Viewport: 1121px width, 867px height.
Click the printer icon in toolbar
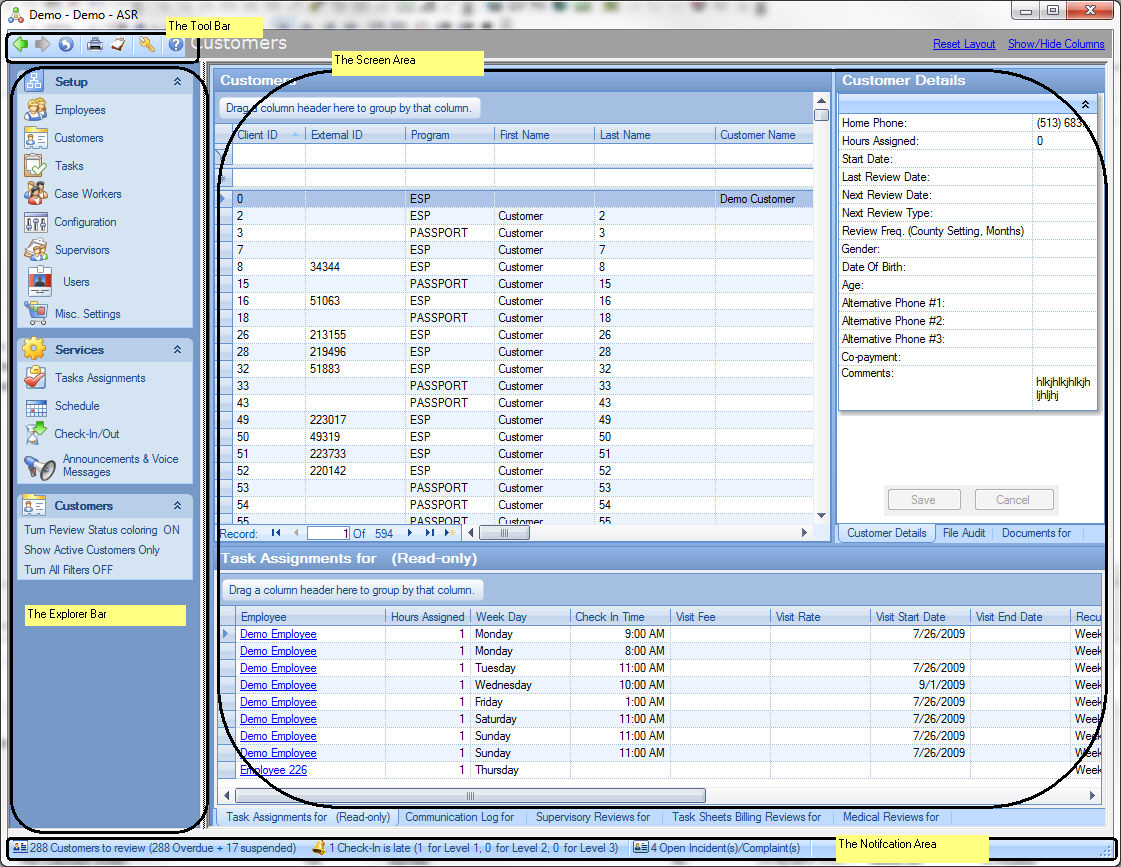[x=94, y=44]
